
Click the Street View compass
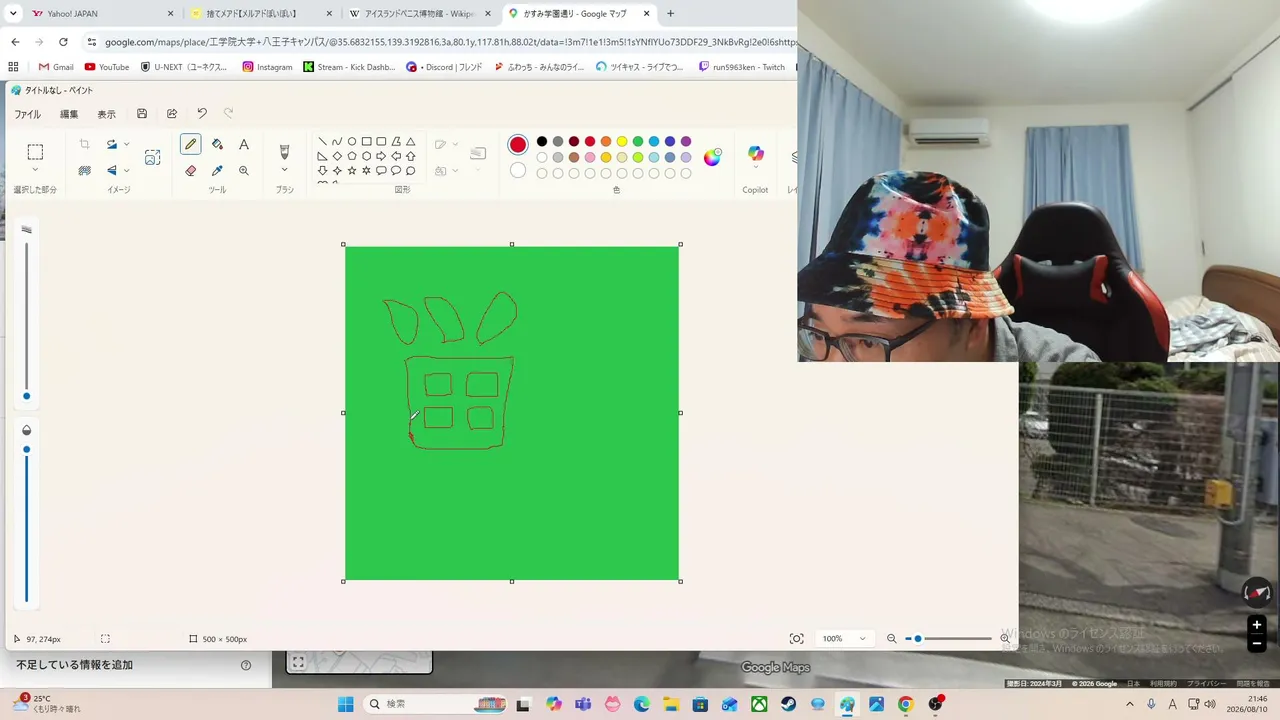1257,592
